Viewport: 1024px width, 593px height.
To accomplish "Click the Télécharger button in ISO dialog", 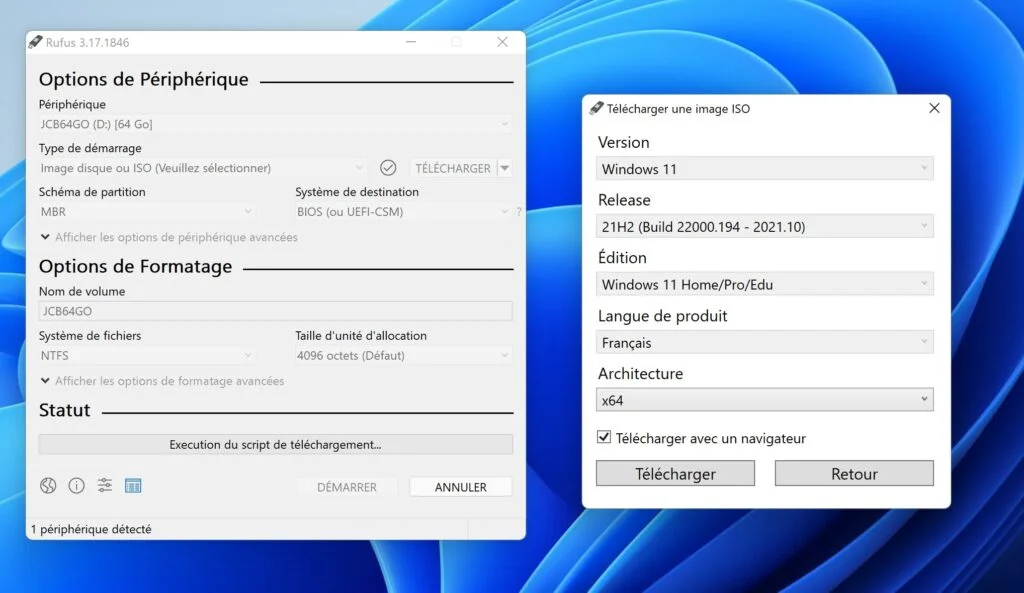I will 675,473.
